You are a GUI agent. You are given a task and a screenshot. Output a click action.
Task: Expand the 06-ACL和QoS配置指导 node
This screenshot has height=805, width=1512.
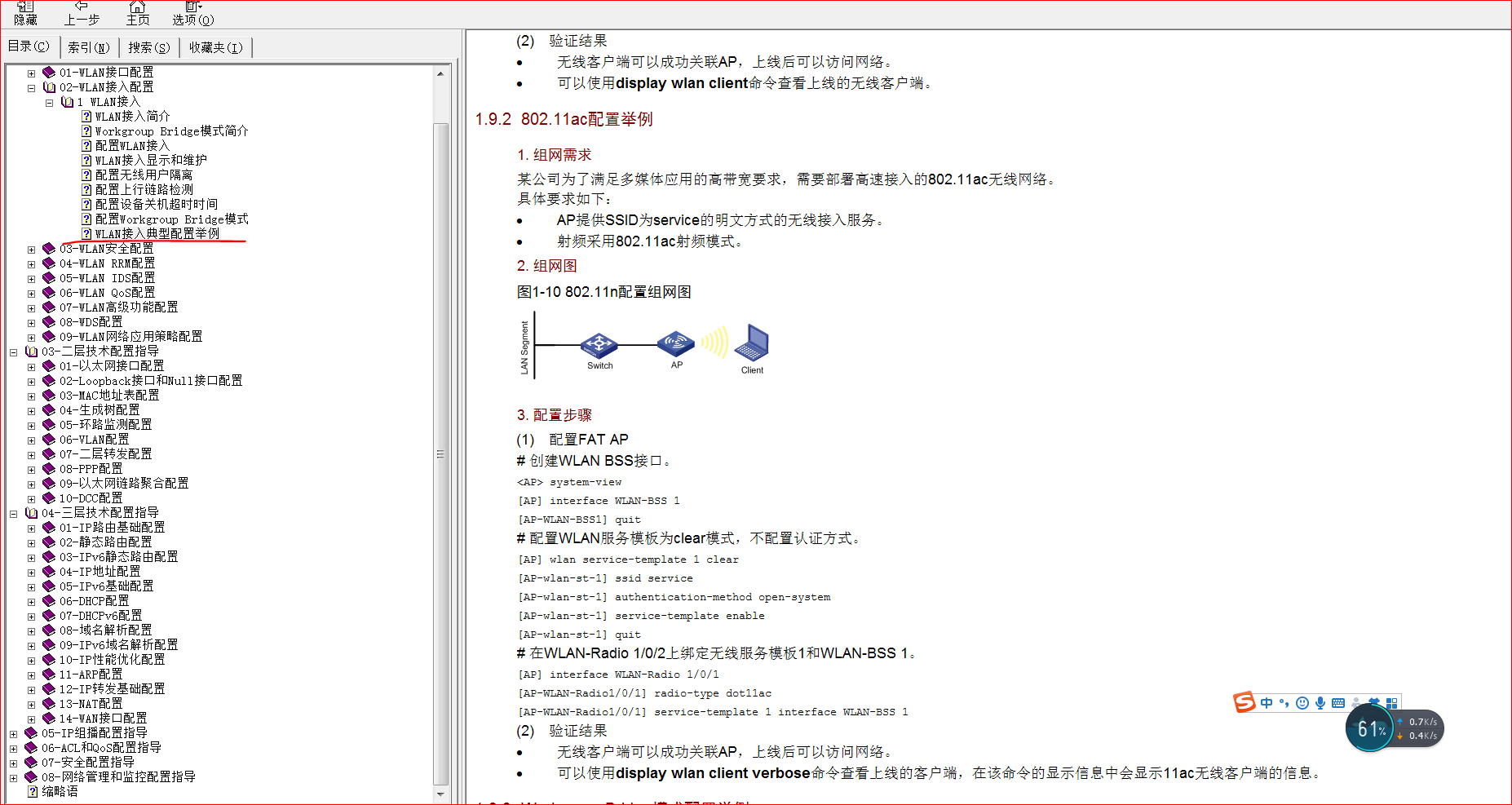pos(13,749)
